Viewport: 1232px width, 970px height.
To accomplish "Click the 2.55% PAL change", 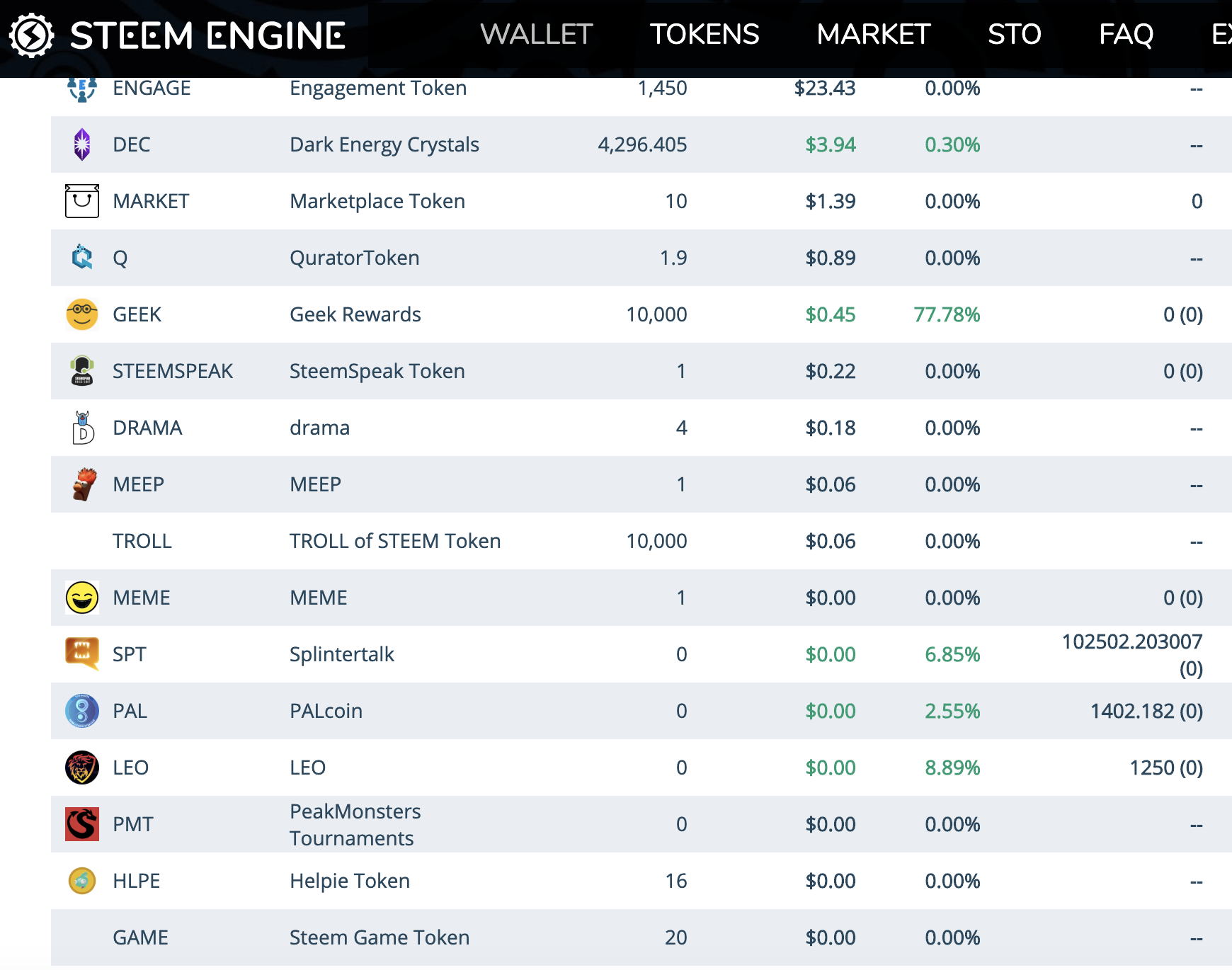I will click(x=952, y=711).
